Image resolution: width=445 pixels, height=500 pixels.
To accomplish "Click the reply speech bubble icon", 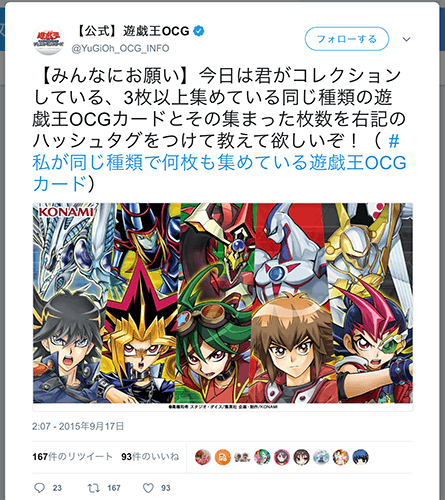I will click(39, 488).
